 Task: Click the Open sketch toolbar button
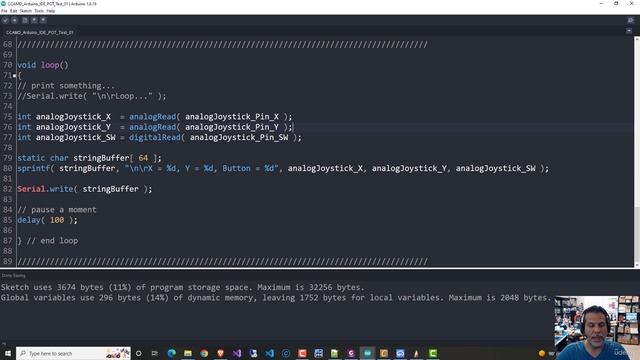(34, 20)
